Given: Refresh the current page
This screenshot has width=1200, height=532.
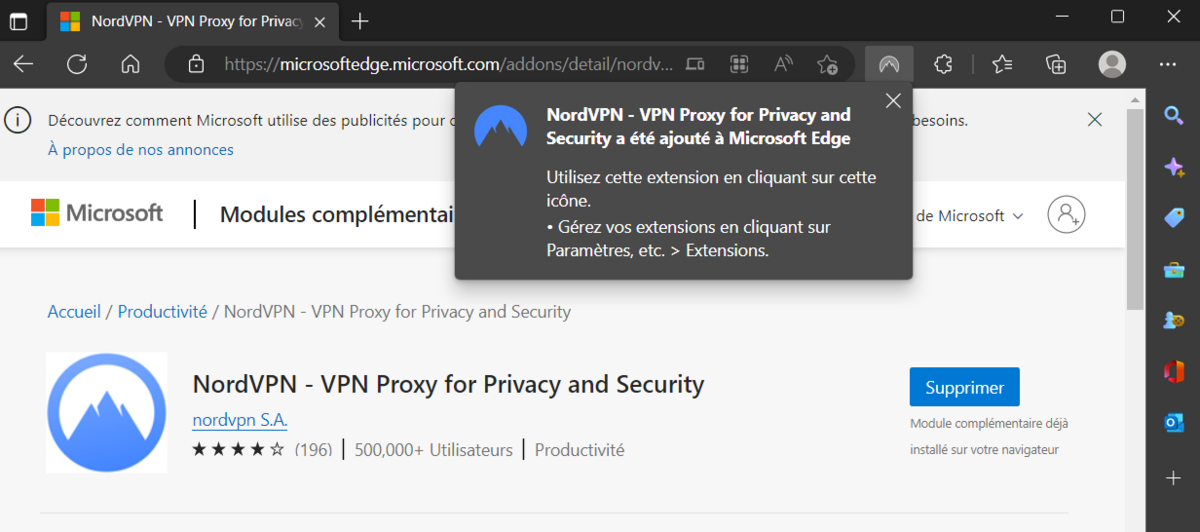Looking at the screenshot, I should (77, 64).
